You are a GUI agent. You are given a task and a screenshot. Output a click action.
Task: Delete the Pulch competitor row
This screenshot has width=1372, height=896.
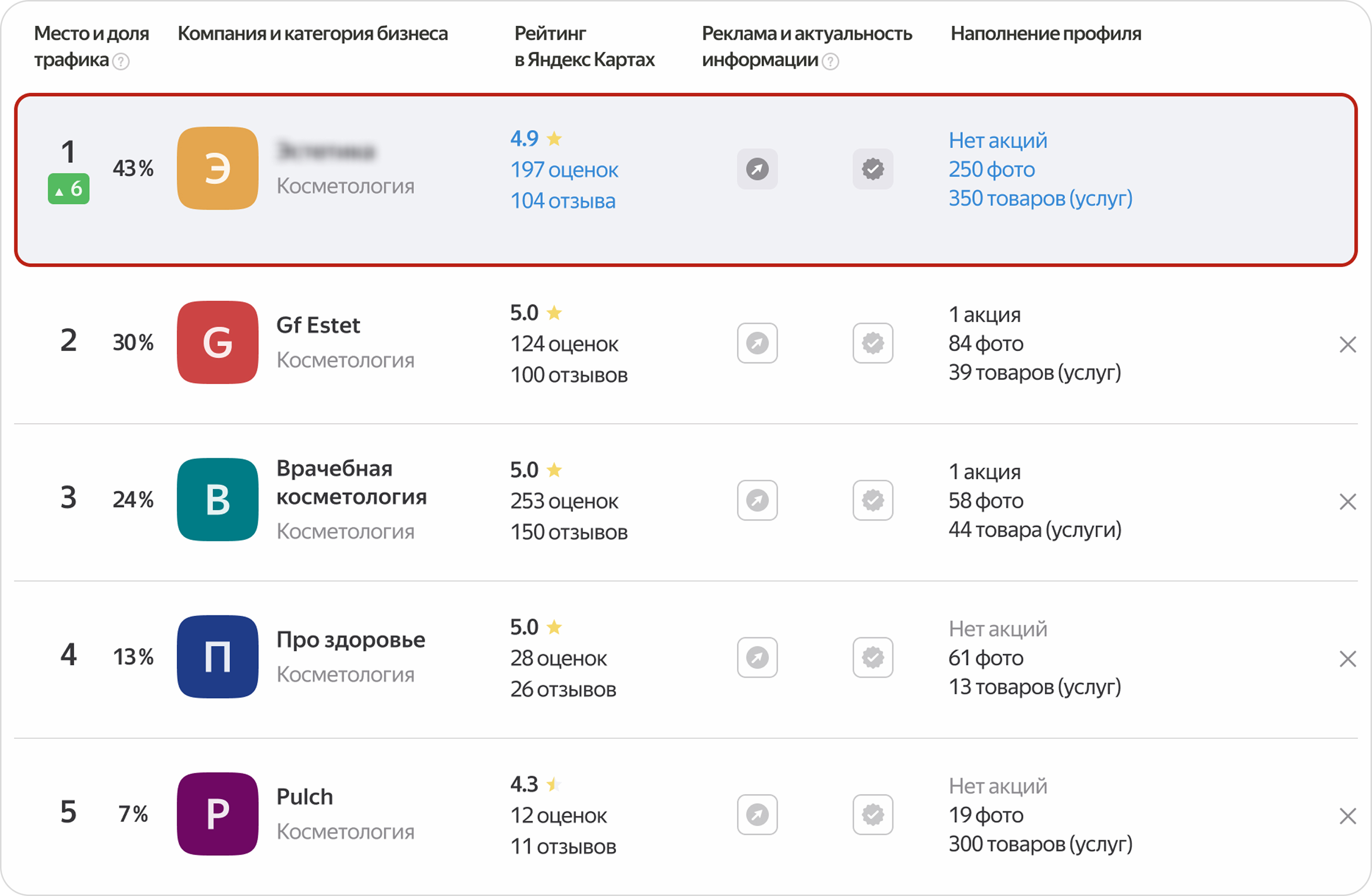click(x=1347, y=816)
